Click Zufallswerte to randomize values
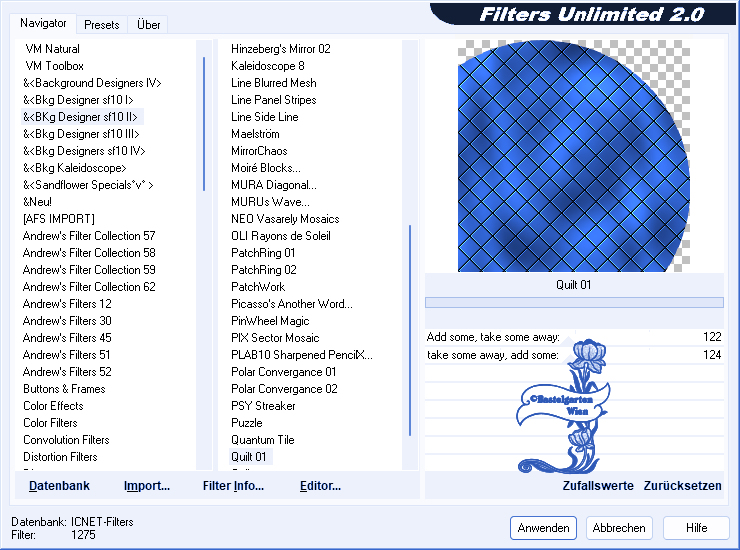The image size is (740, 550). [598, 485]
